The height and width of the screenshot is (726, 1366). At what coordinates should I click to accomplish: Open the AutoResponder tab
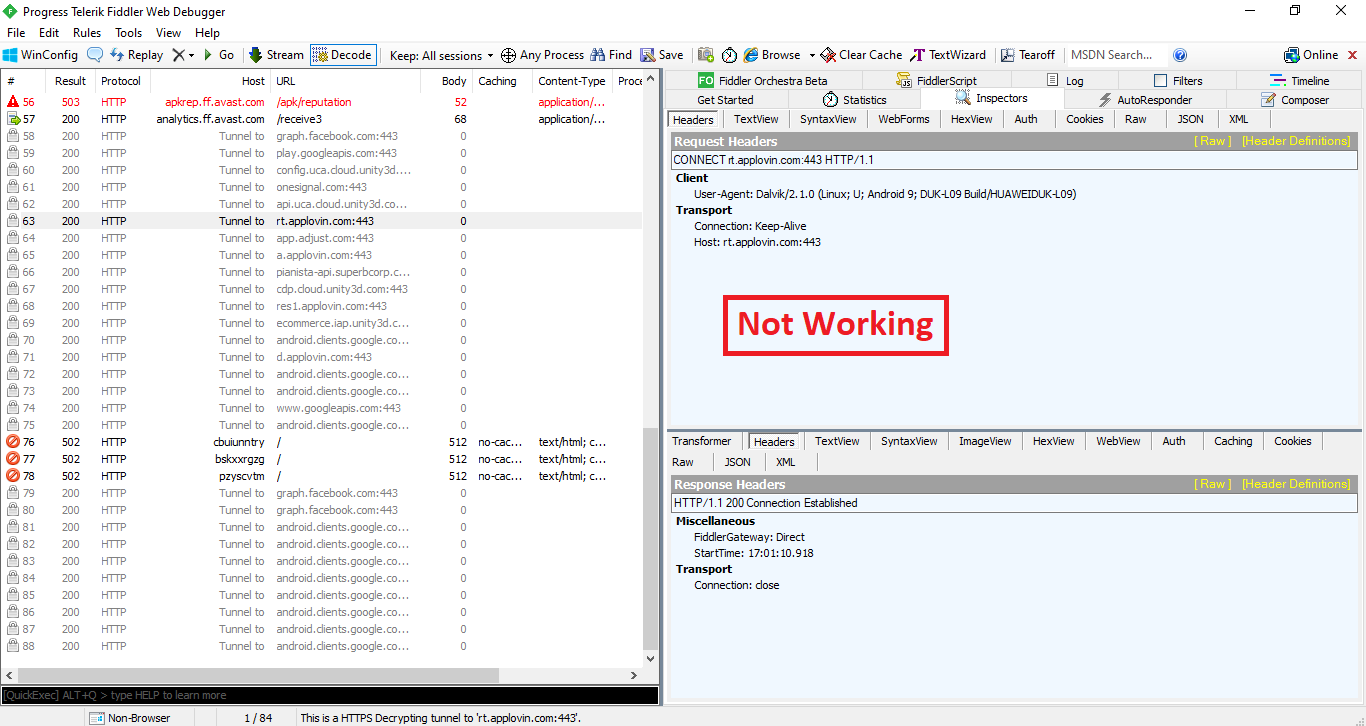pyautogui.click(x=1145, y=100)
